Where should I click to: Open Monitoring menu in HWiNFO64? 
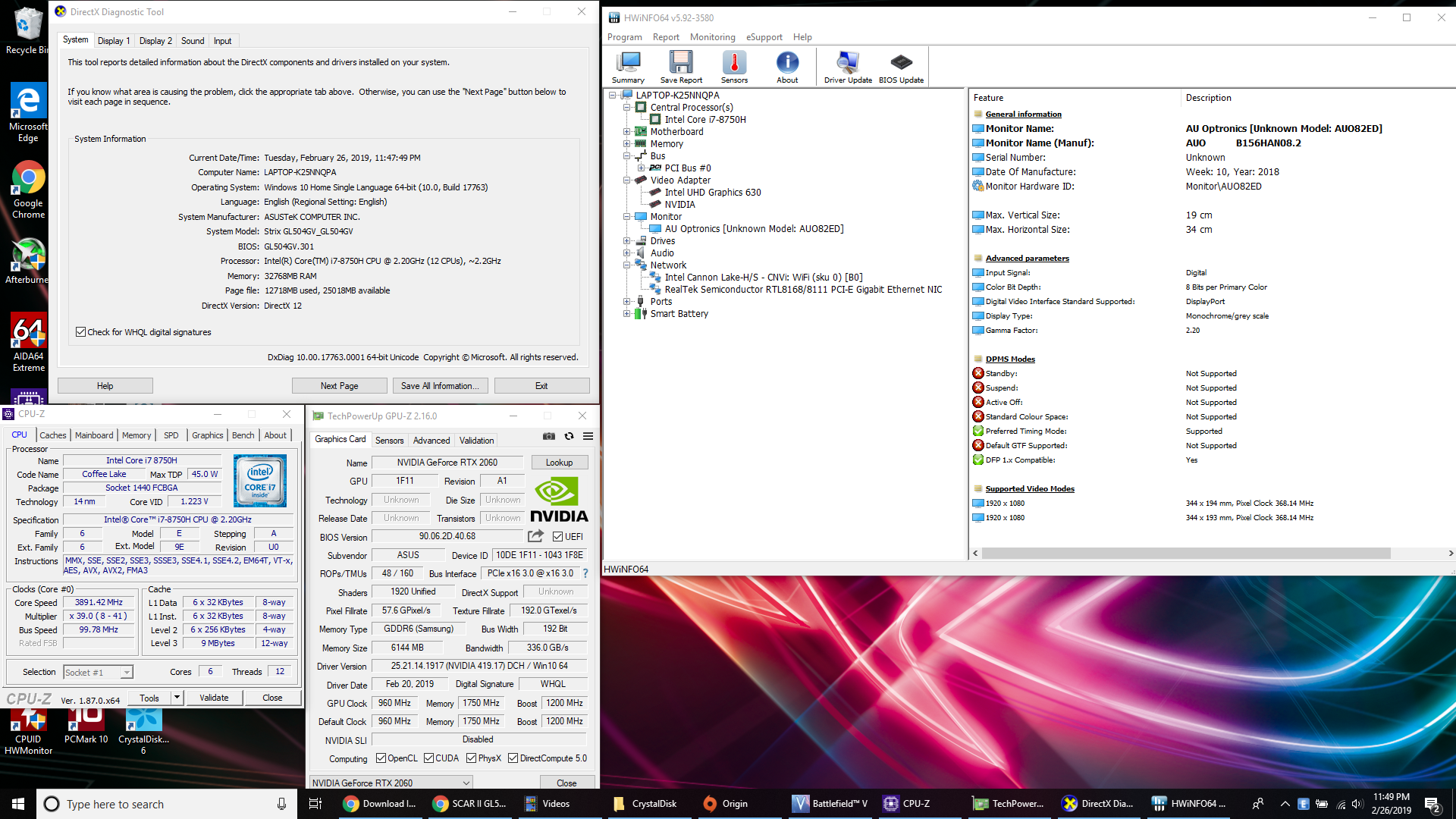tap(712, 37)
